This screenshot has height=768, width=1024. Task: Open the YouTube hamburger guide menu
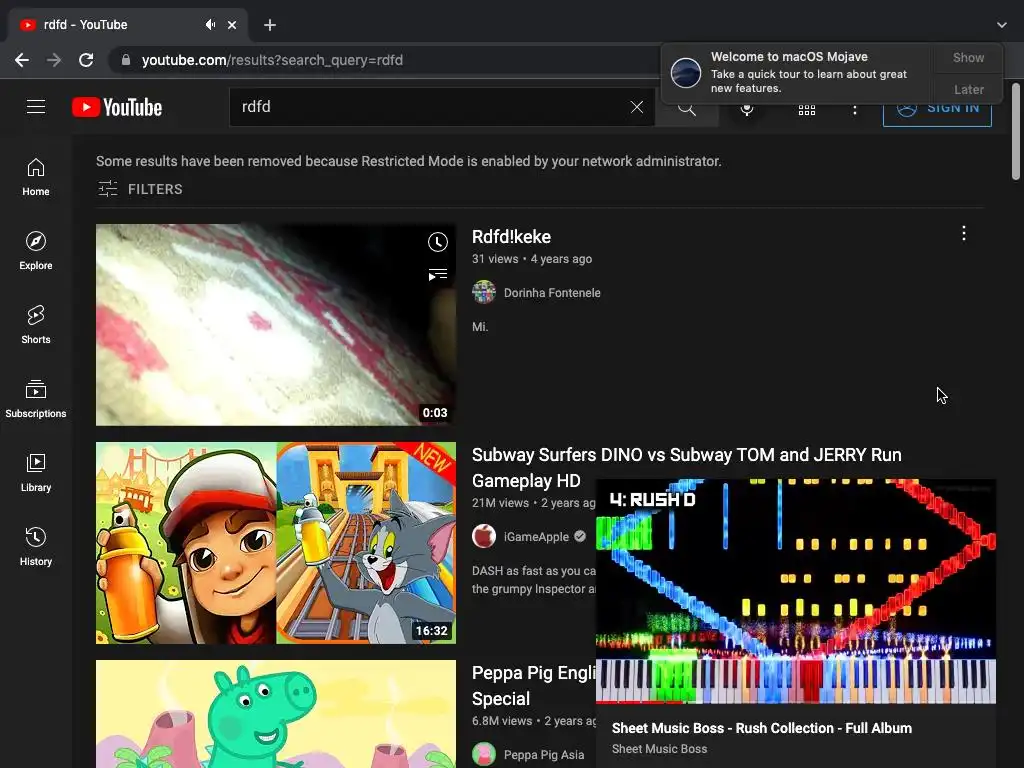(36, 106)
